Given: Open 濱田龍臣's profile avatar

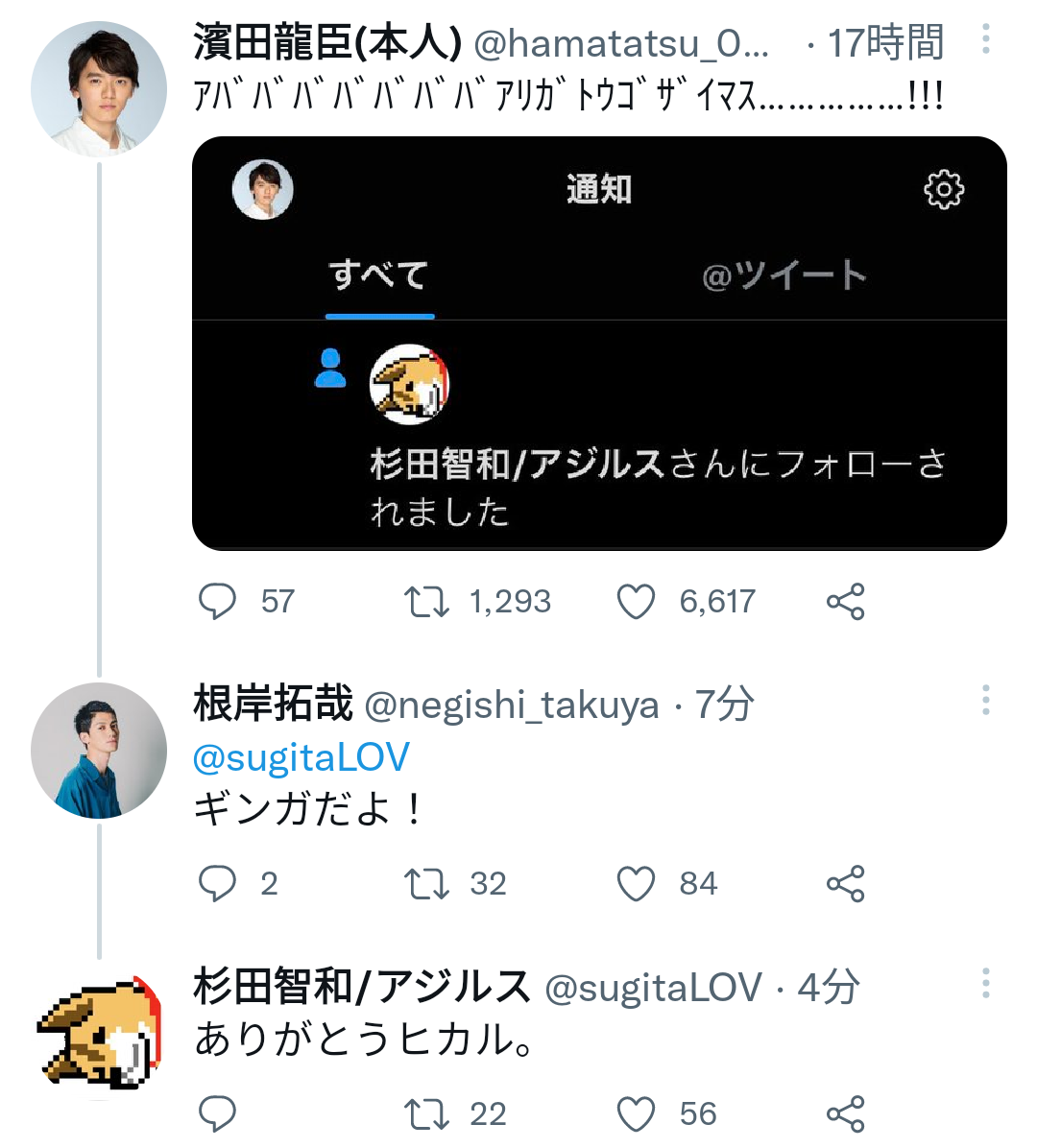Looking at the screenshot, I should (x=99, y=89).
